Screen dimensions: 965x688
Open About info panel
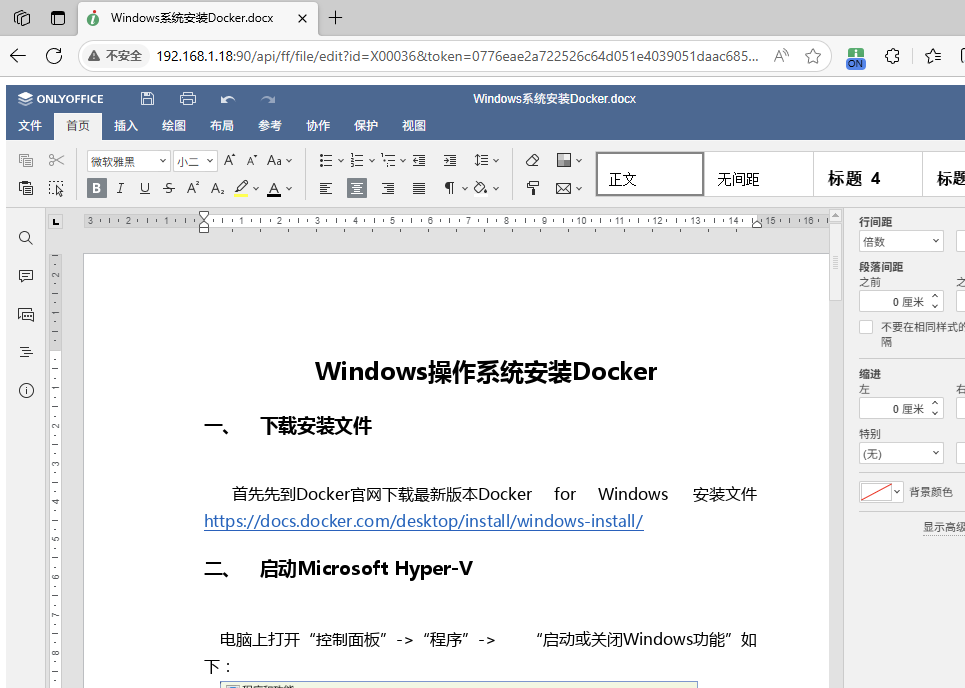(x=26, y=391)
